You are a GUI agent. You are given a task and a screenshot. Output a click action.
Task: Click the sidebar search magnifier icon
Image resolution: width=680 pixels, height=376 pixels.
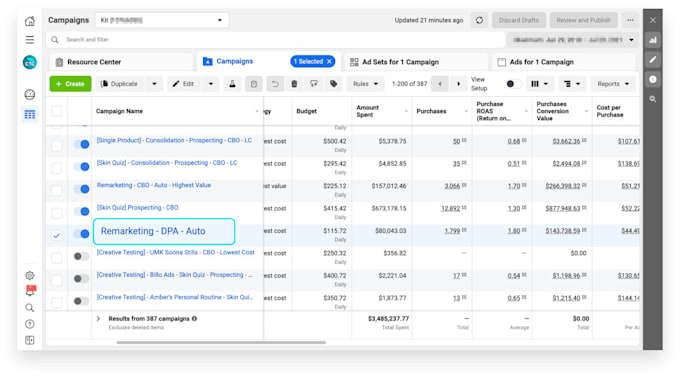point(29,308)
